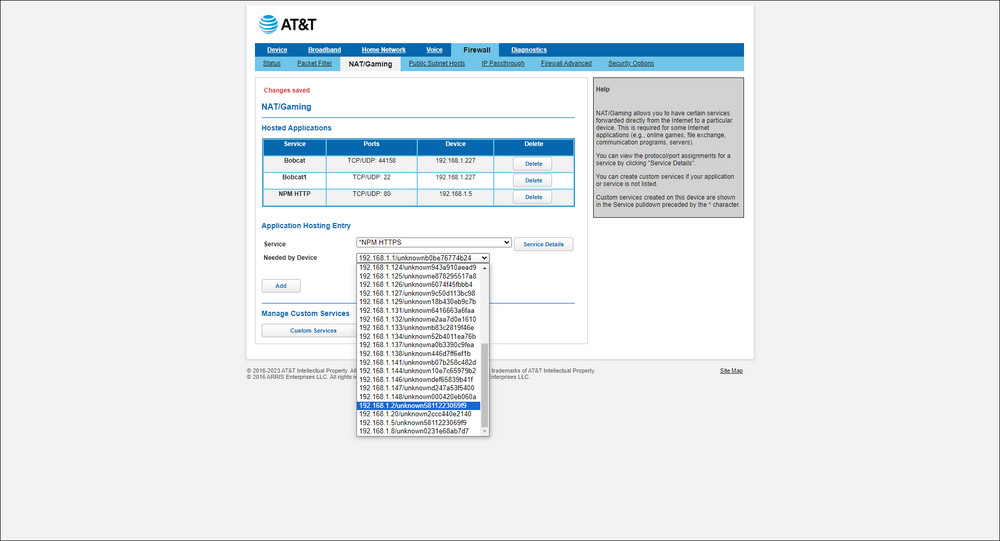Delete the Bobcat1 hosted application

[x=533, y=181]
